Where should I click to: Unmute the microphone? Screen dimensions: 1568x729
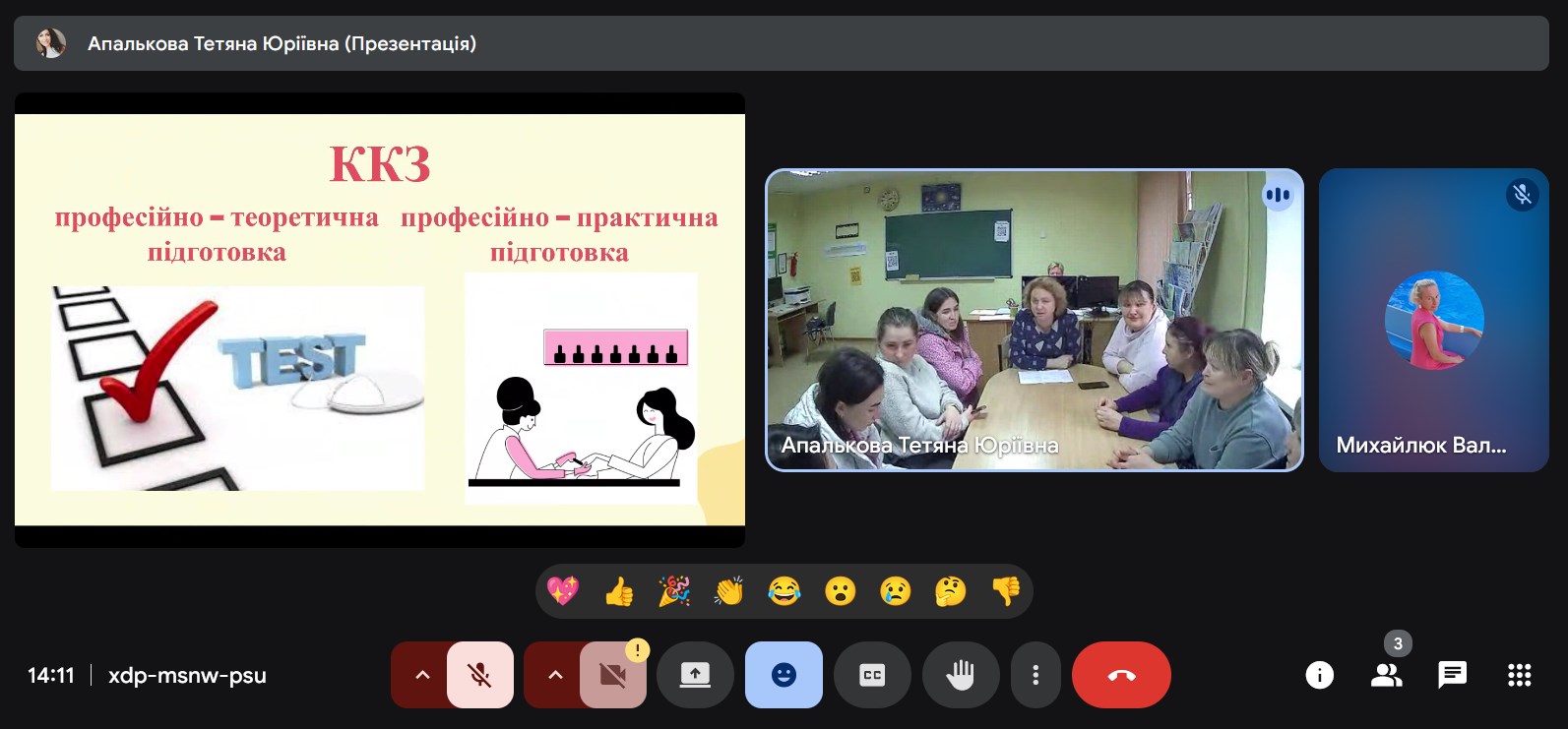[x=480, y=675]
